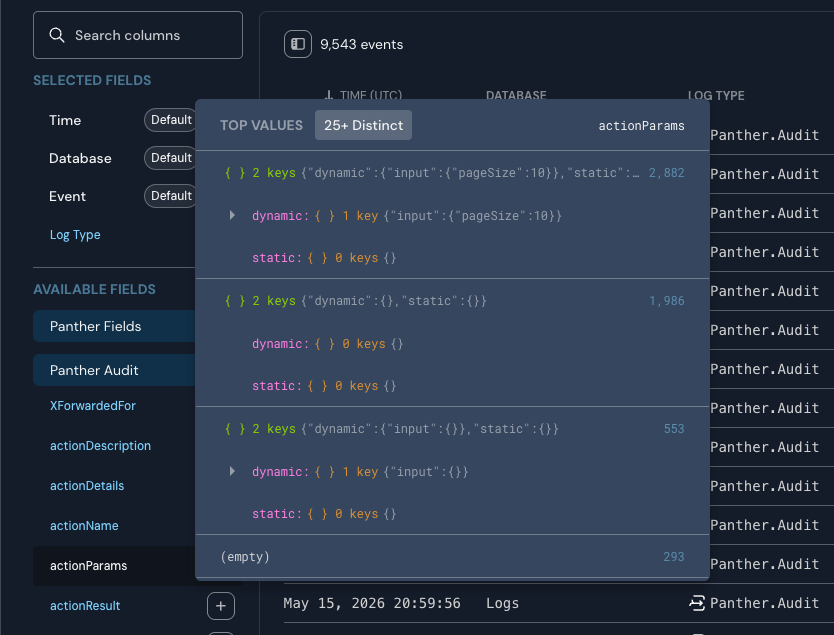Click the Event selected field label

[67, 196]
